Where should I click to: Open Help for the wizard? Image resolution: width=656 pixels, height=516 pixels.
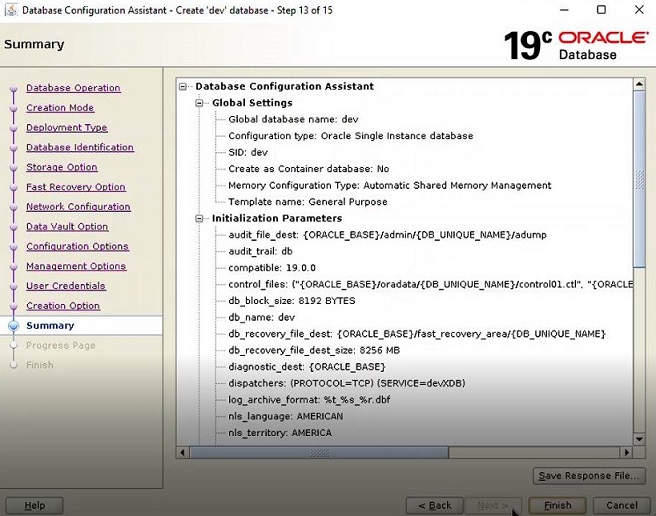[x=34, y=506]
